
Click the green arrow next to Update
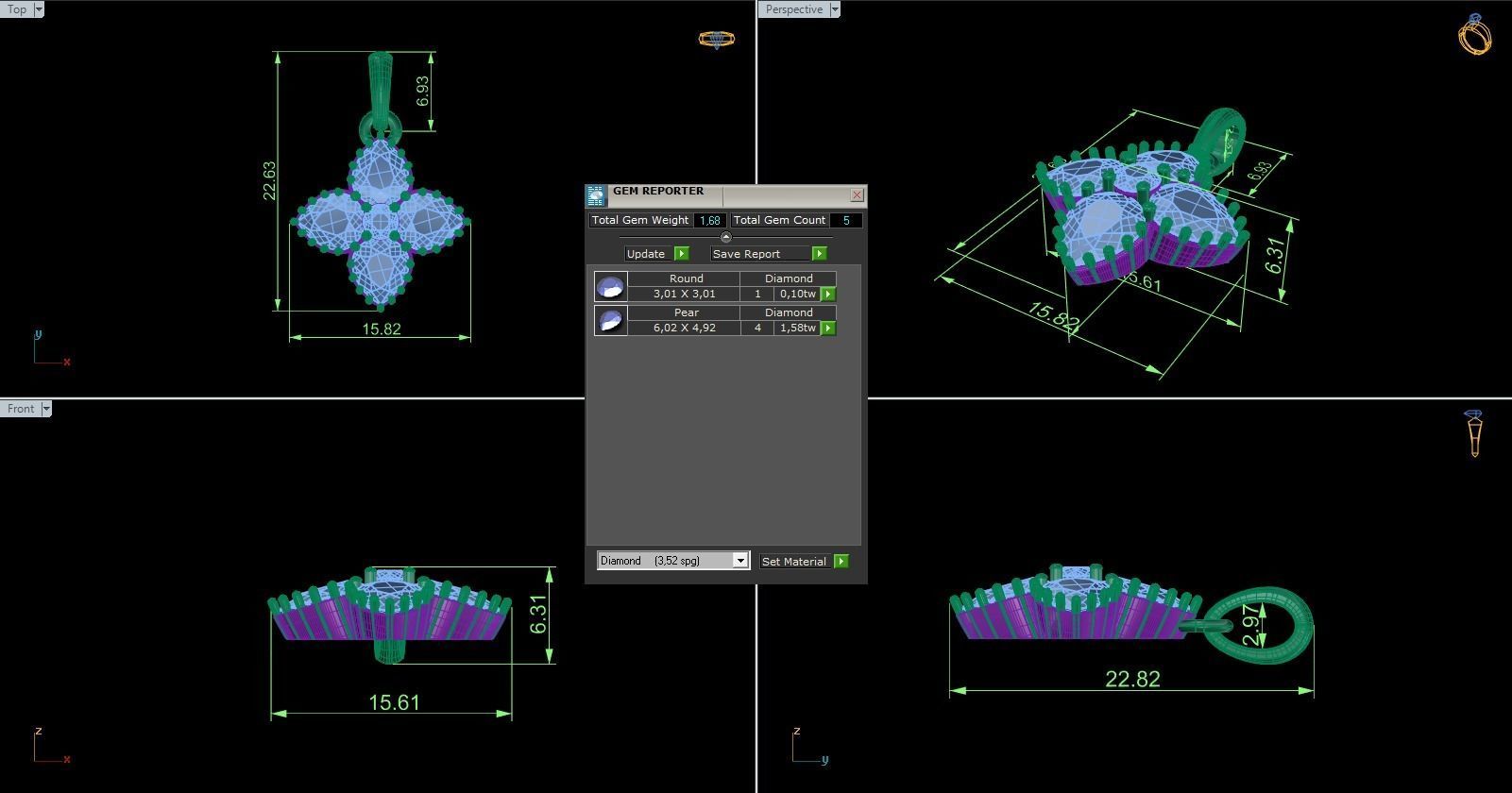pyautogui.click(x=682, y=254)
